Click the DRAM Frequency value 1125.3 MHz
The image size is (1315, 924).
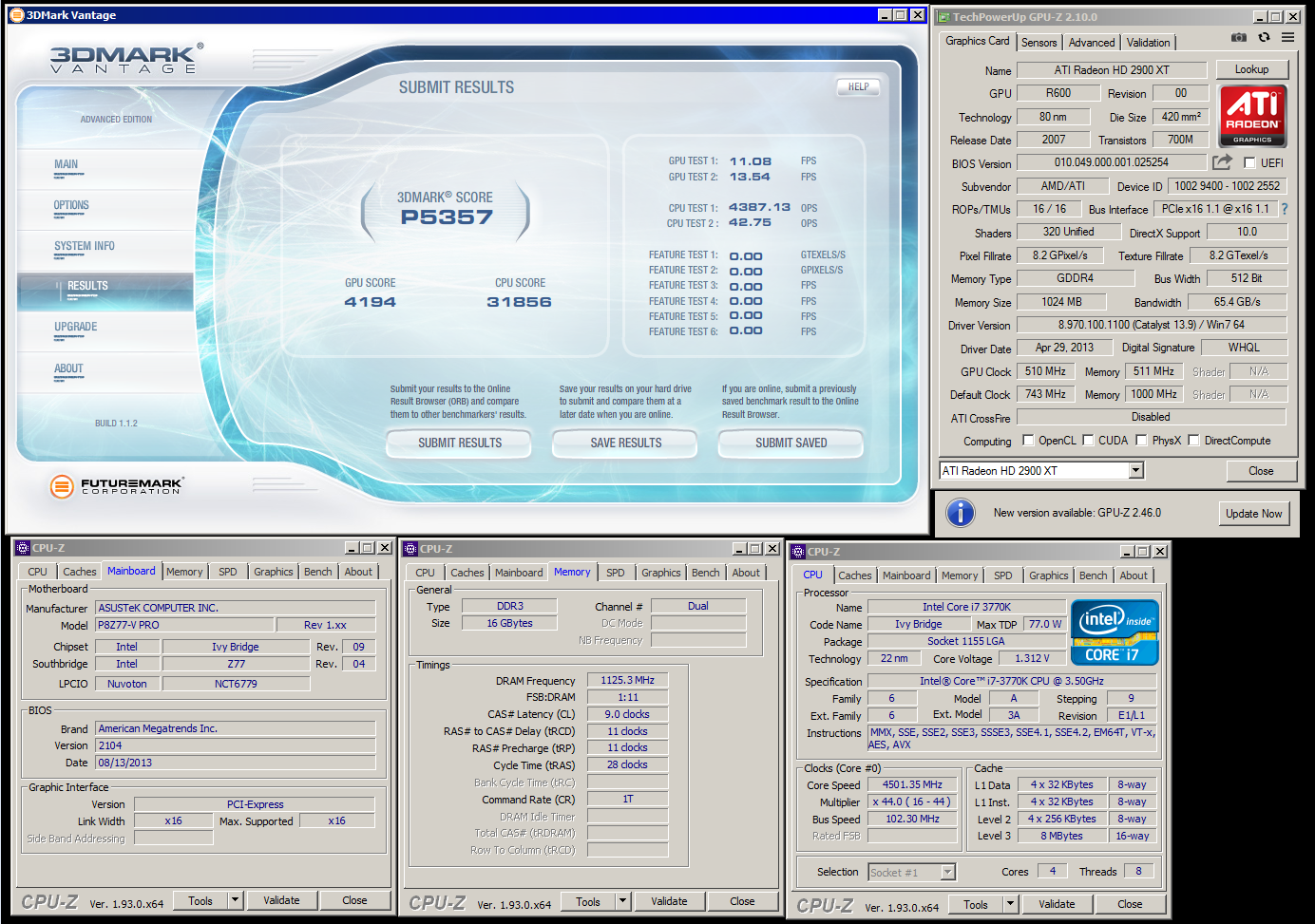click(628, 680)
